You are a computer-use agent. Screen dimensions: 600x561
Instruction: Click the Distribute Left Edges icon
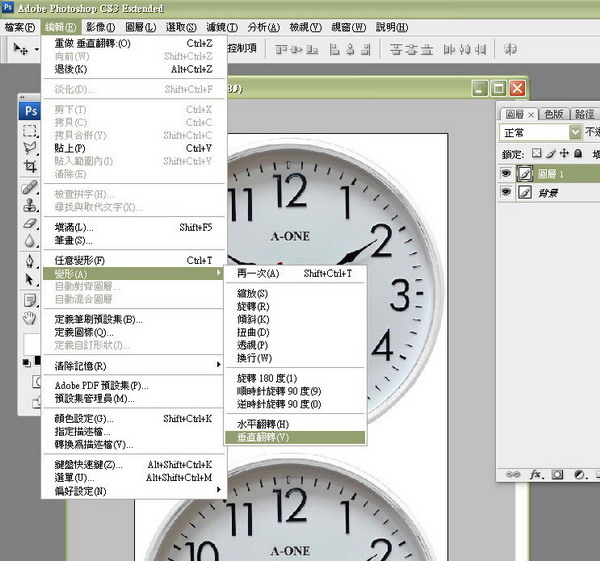(448, 49)
